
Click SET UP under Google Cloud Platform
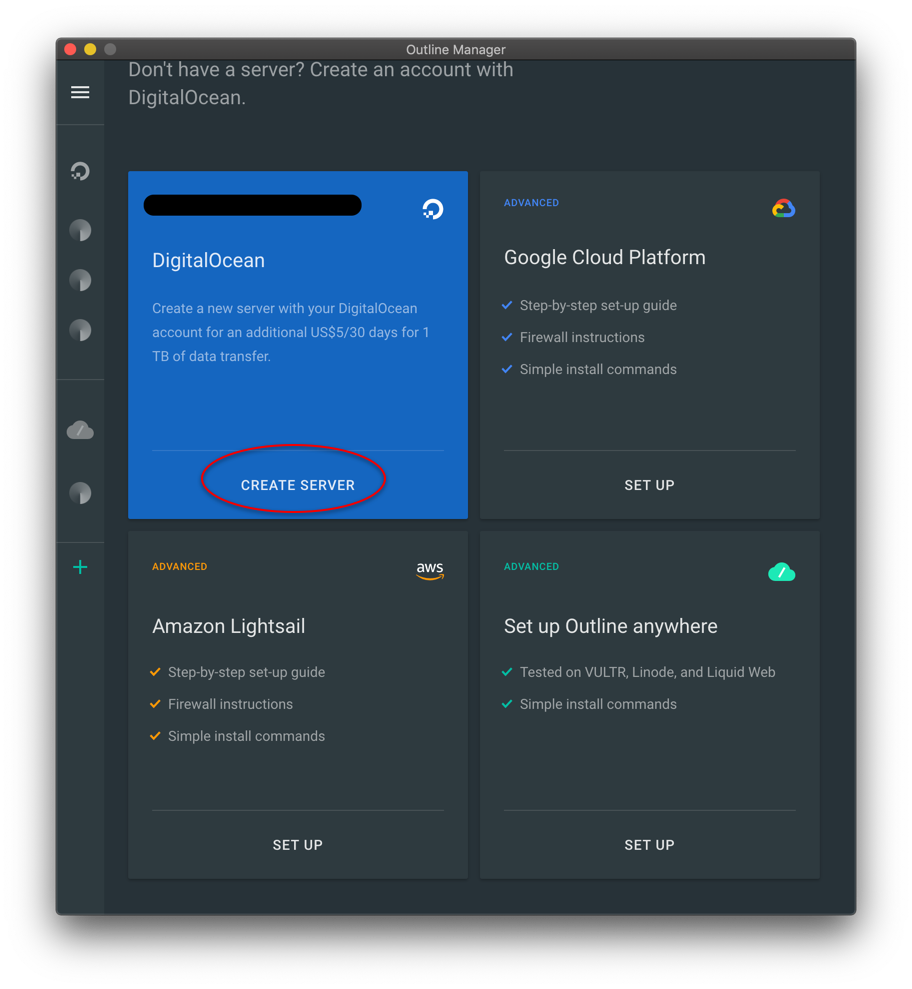649,485
